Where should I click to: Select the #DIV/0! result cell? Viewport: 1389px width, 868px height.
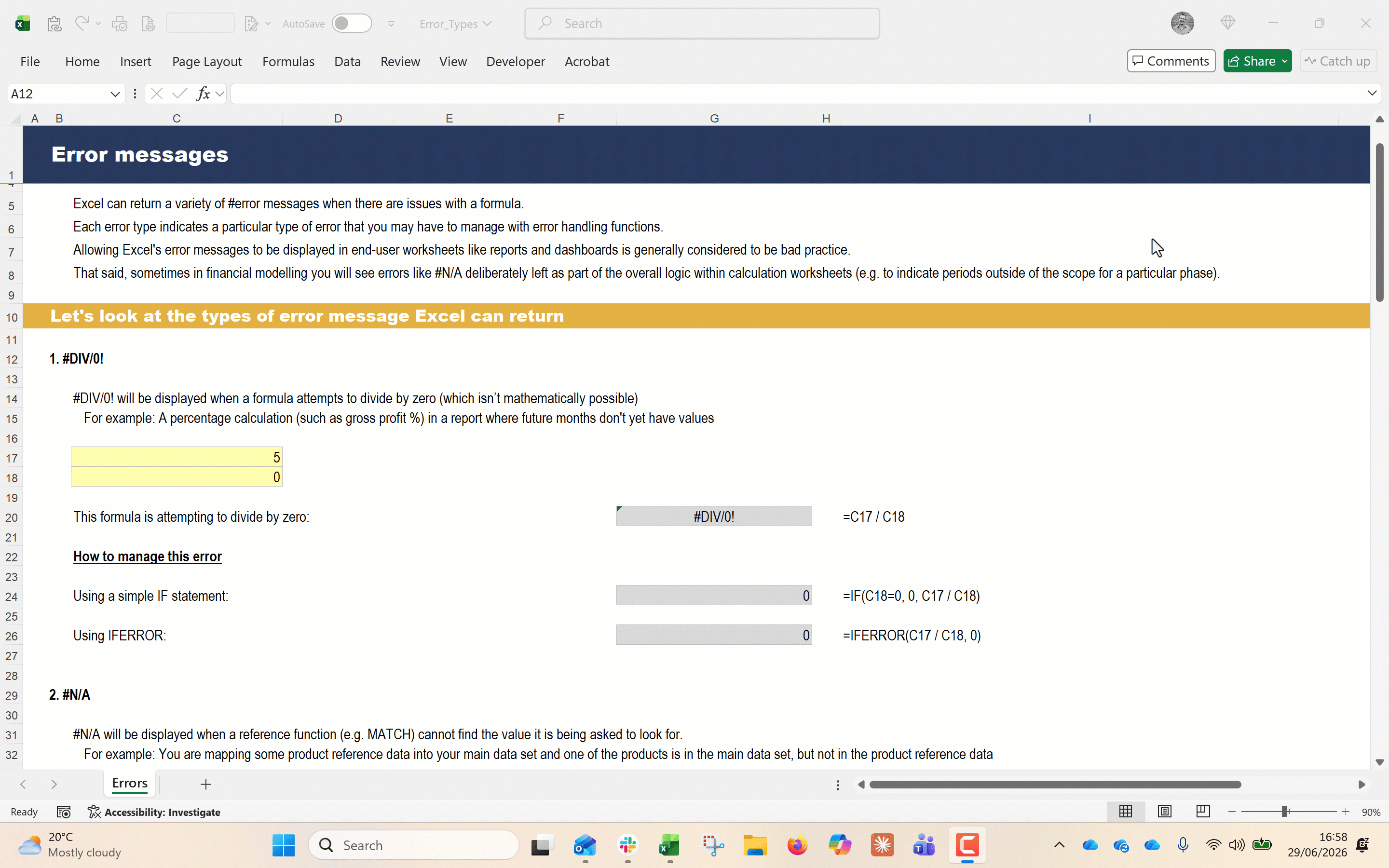(714, 516)
